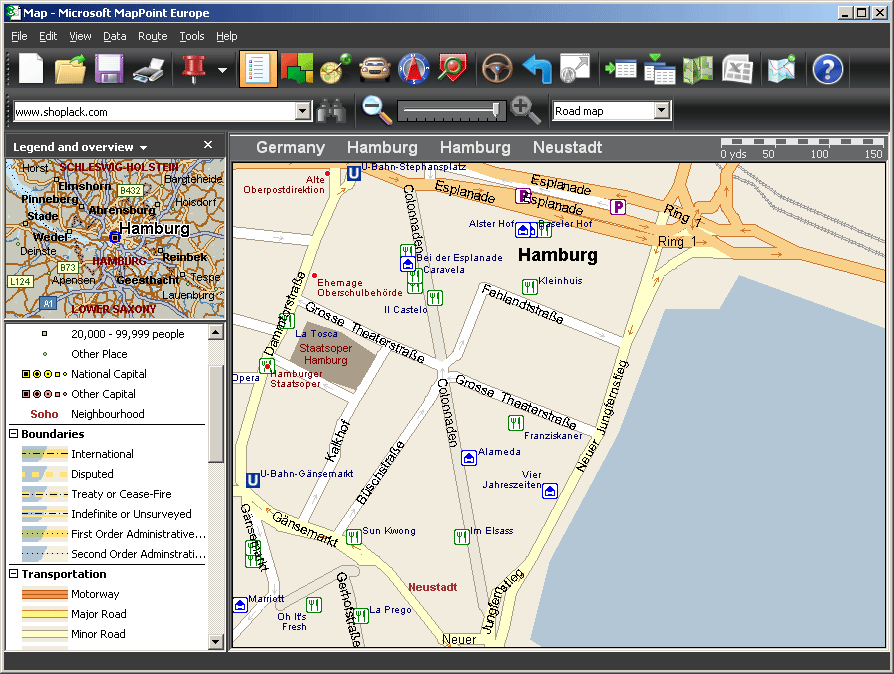
Task: Click the find box containing www.shoplack.com
Action: tap(155, 111)
